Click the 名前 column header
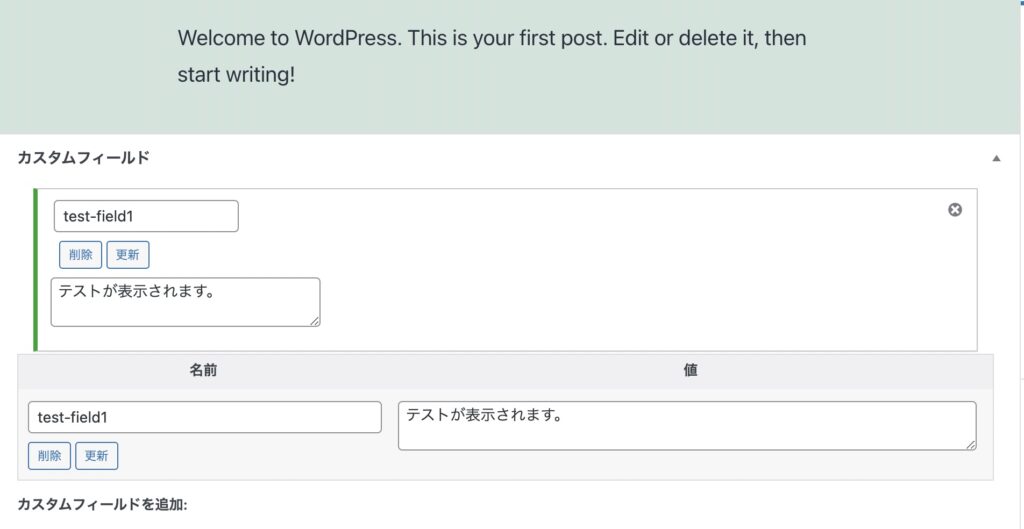The height and width of the screenshot is (529, 1024). (204, 370)
